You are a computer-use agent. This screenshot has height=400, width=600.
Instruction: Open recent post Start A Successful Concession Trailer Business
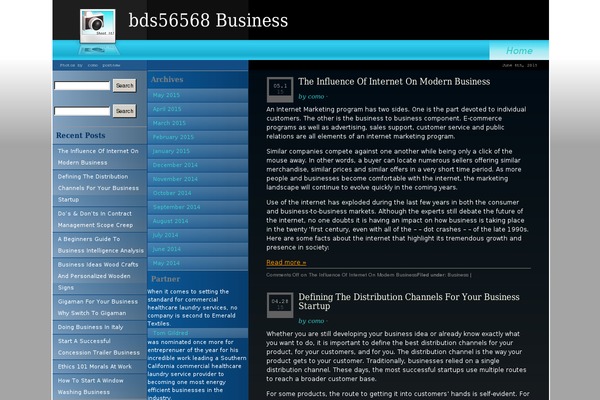(x=99, y=347)
